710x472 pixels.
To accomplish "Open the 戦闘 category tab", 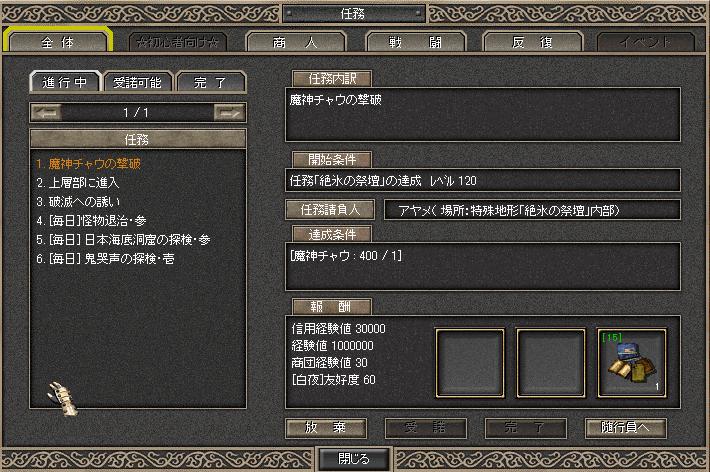I will tap(415, 42).
